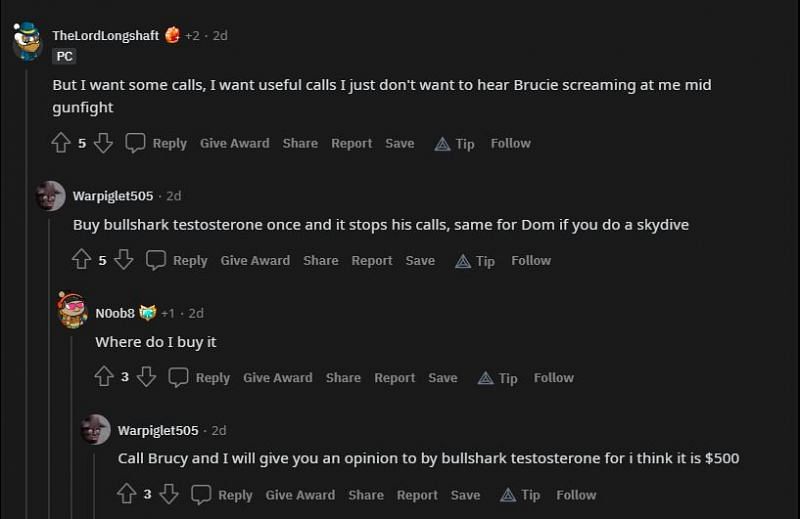Viewport: 800px width, 519px height.
Task: Open N0ob8 username profile link
Action: 115,313
